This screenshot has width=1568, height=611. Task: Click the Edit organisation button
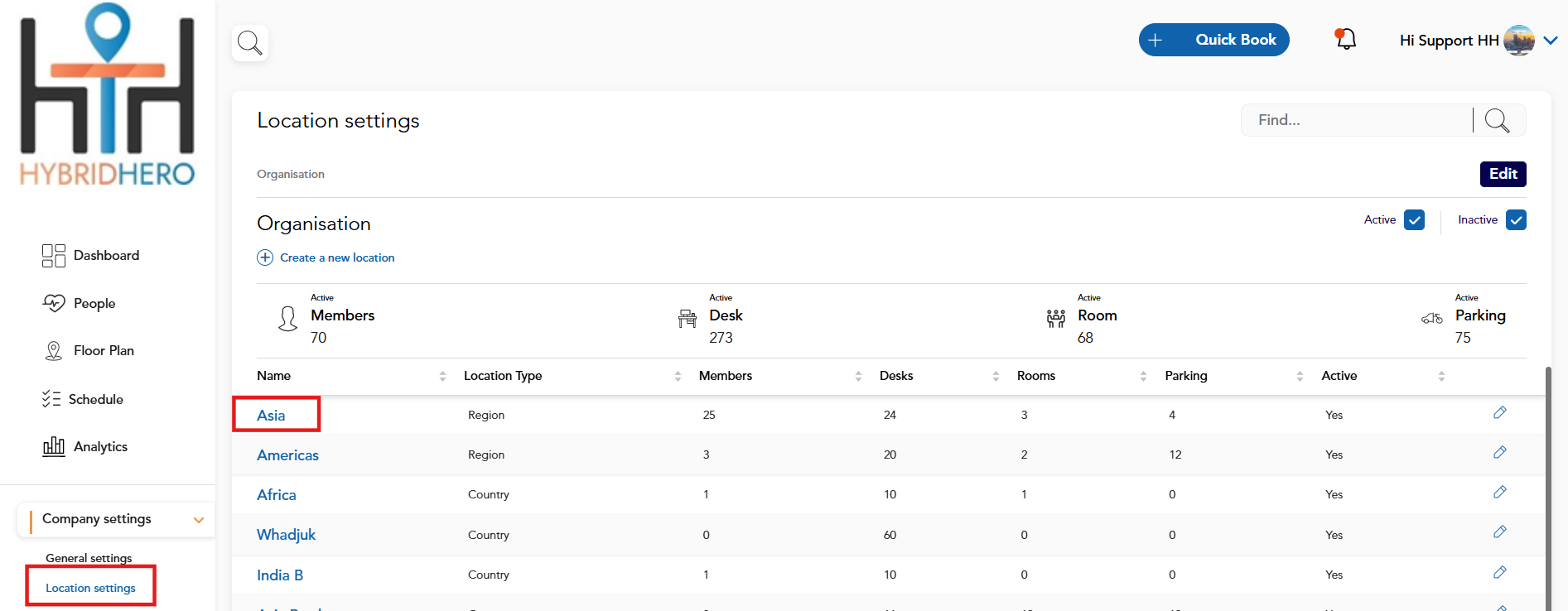[x=1503, y=174]
